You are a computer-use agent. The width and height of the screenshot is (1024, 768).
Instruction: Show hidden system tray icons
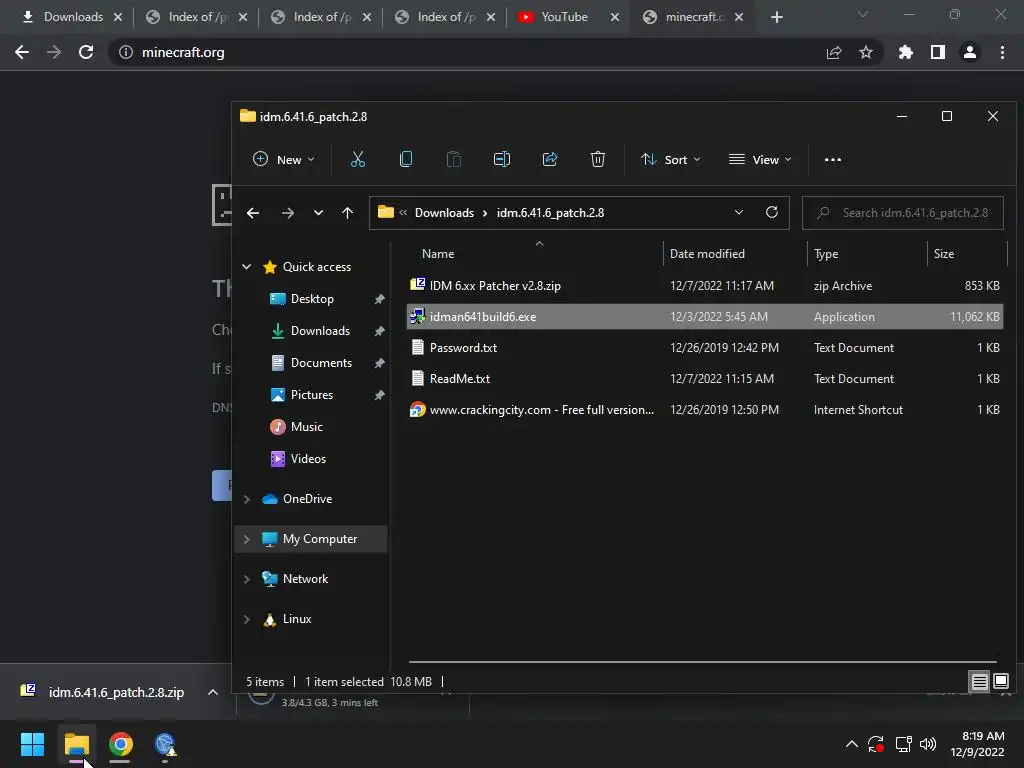coord(852,744)
